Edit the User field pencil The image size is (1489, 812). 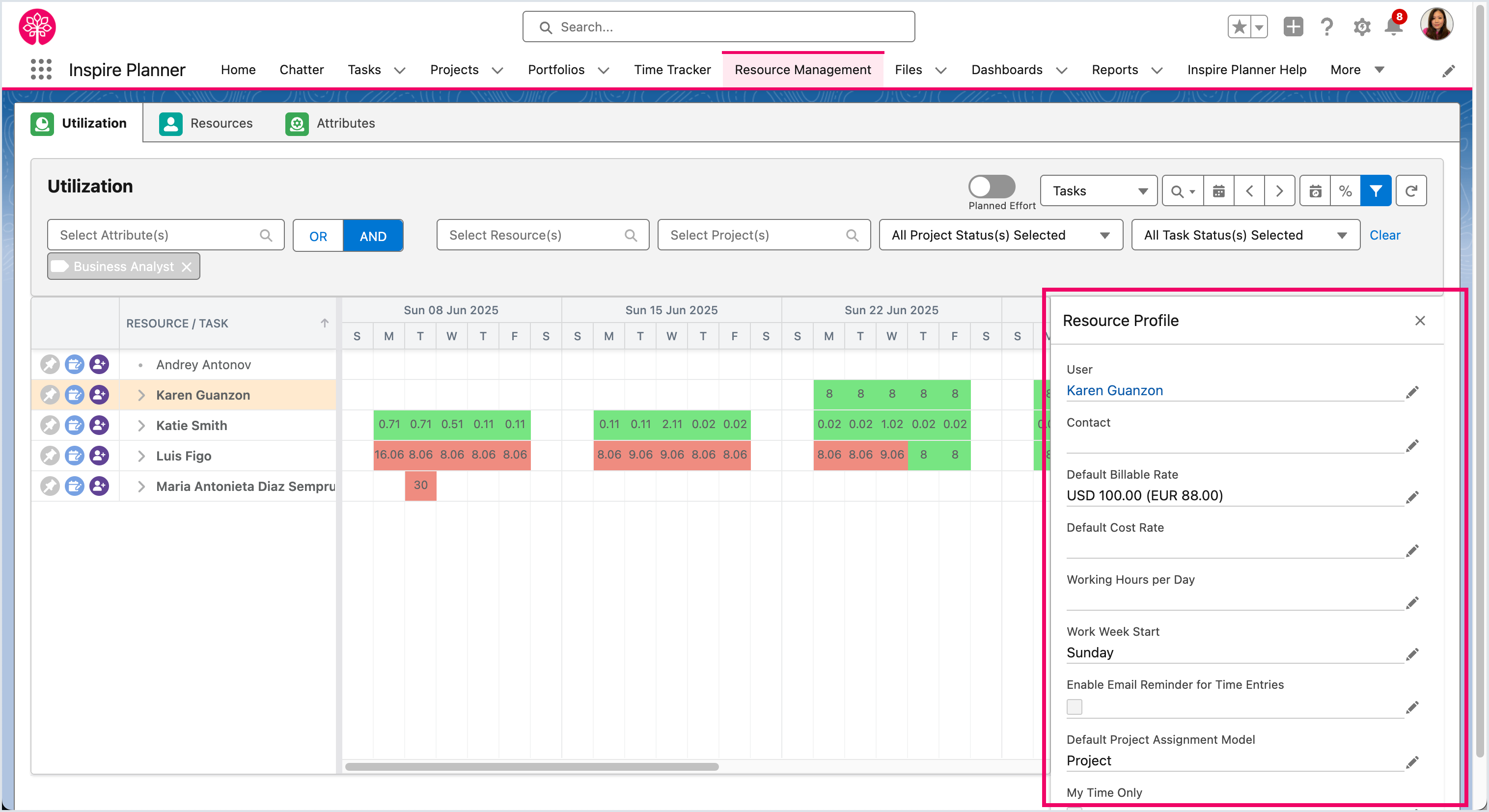pyautogui.click(x=1412, y=392)
